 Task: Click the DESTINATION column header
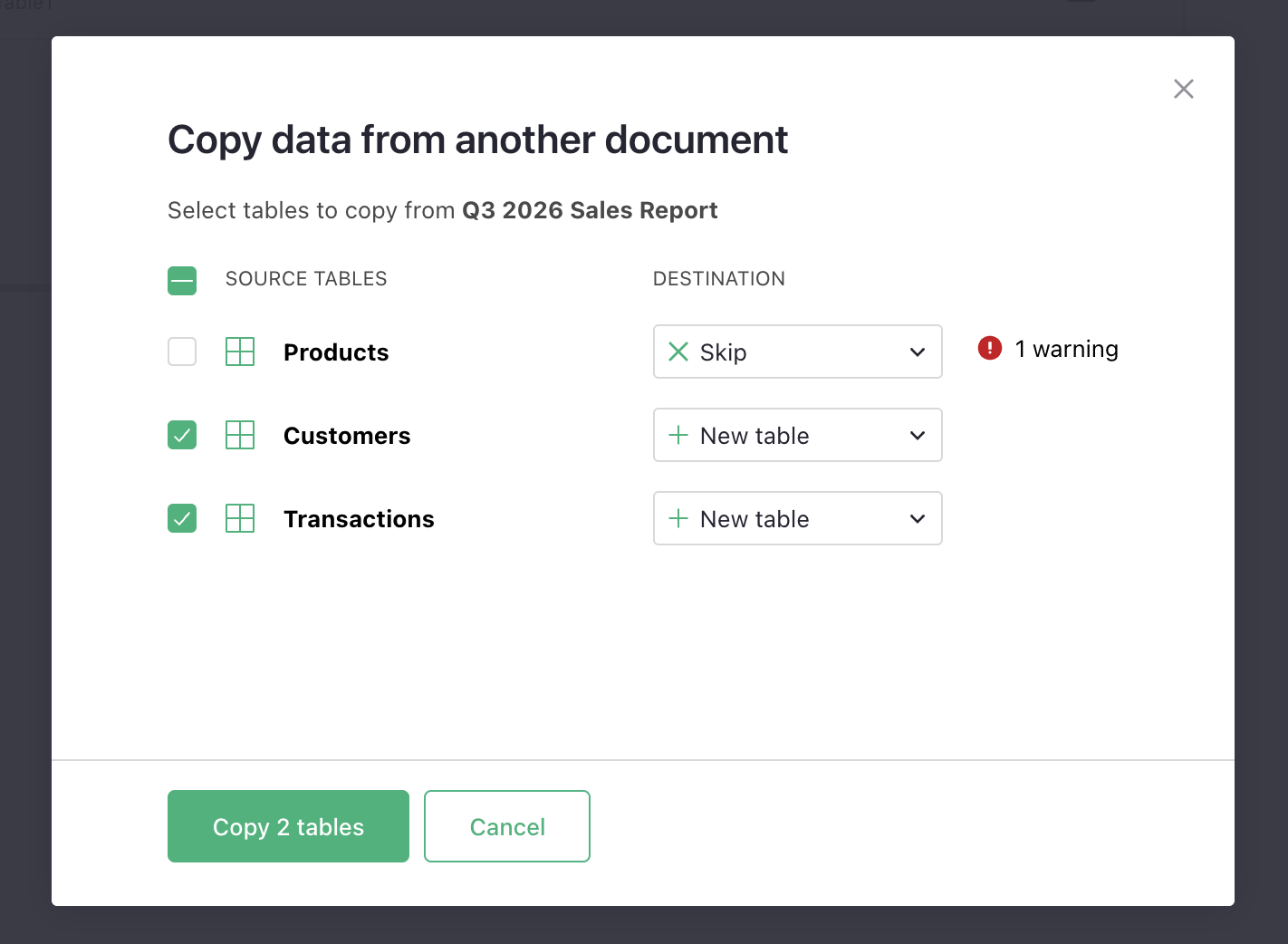pyautogui.click(x=719, y=279)
